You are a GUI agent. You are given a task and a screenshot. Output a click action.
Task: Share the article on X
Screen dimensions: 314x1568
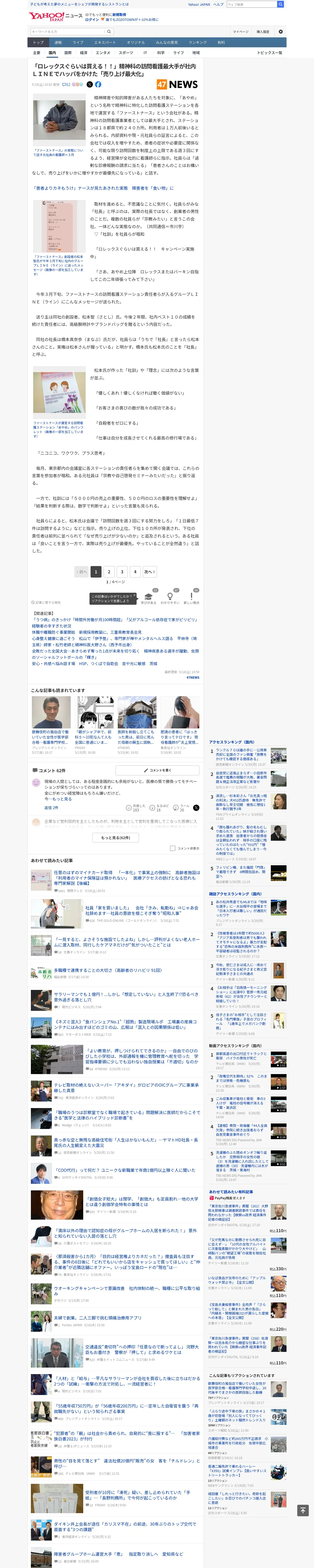(x=90, y=85)
